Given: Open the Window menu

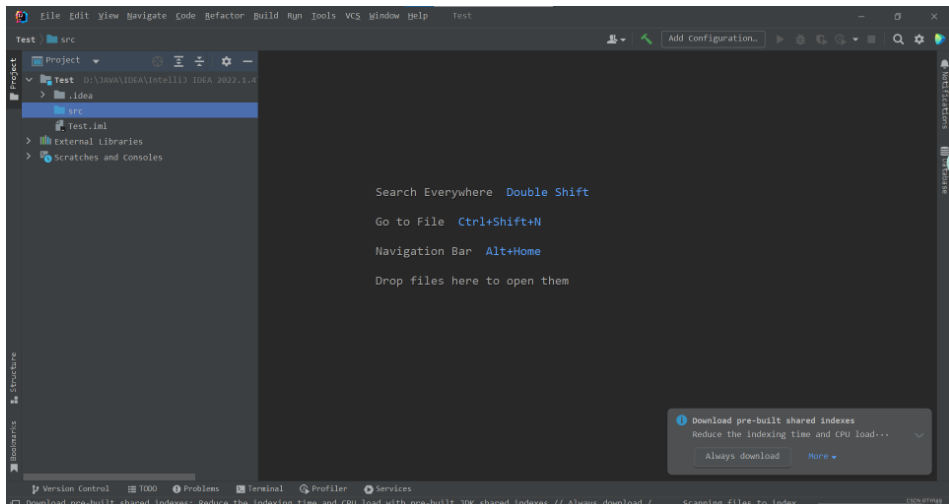Looking at the screenshot, I should pyautogui.click(x=384, y=16).
